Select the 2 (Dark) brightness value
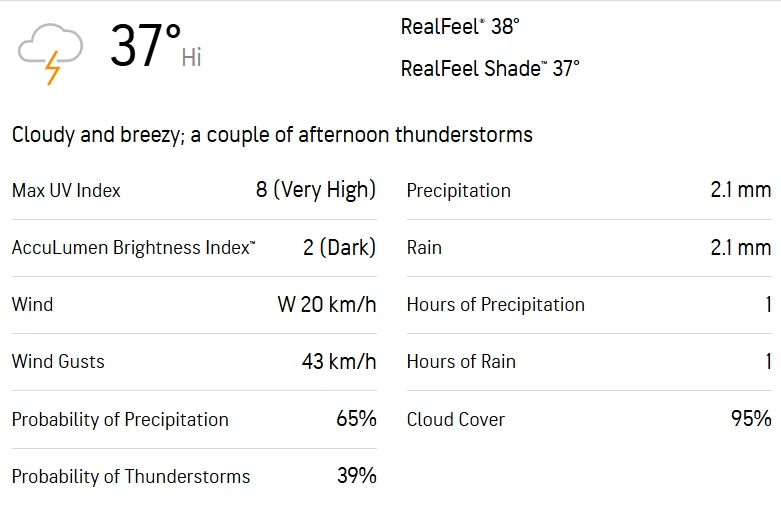781x529 pixels. [339, 247]
